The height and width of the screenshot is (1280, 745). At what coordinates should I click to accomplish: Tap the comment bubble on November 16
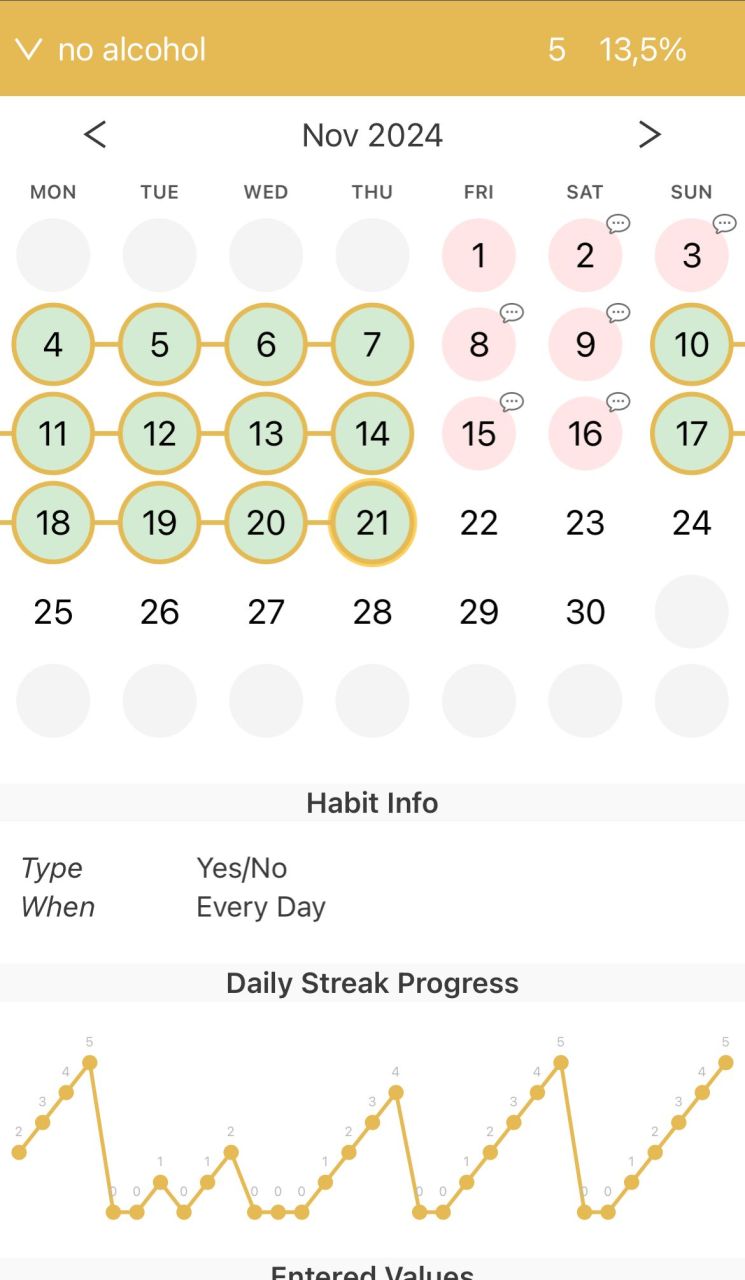(x=618, y=402)
